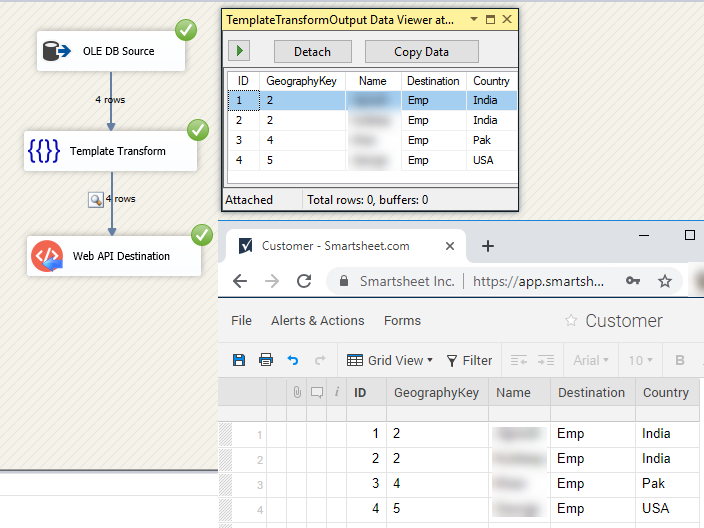Select the Pak cell in Data Viewer
This screenshot has height=528, width=704.
click(x=492, y=140)
